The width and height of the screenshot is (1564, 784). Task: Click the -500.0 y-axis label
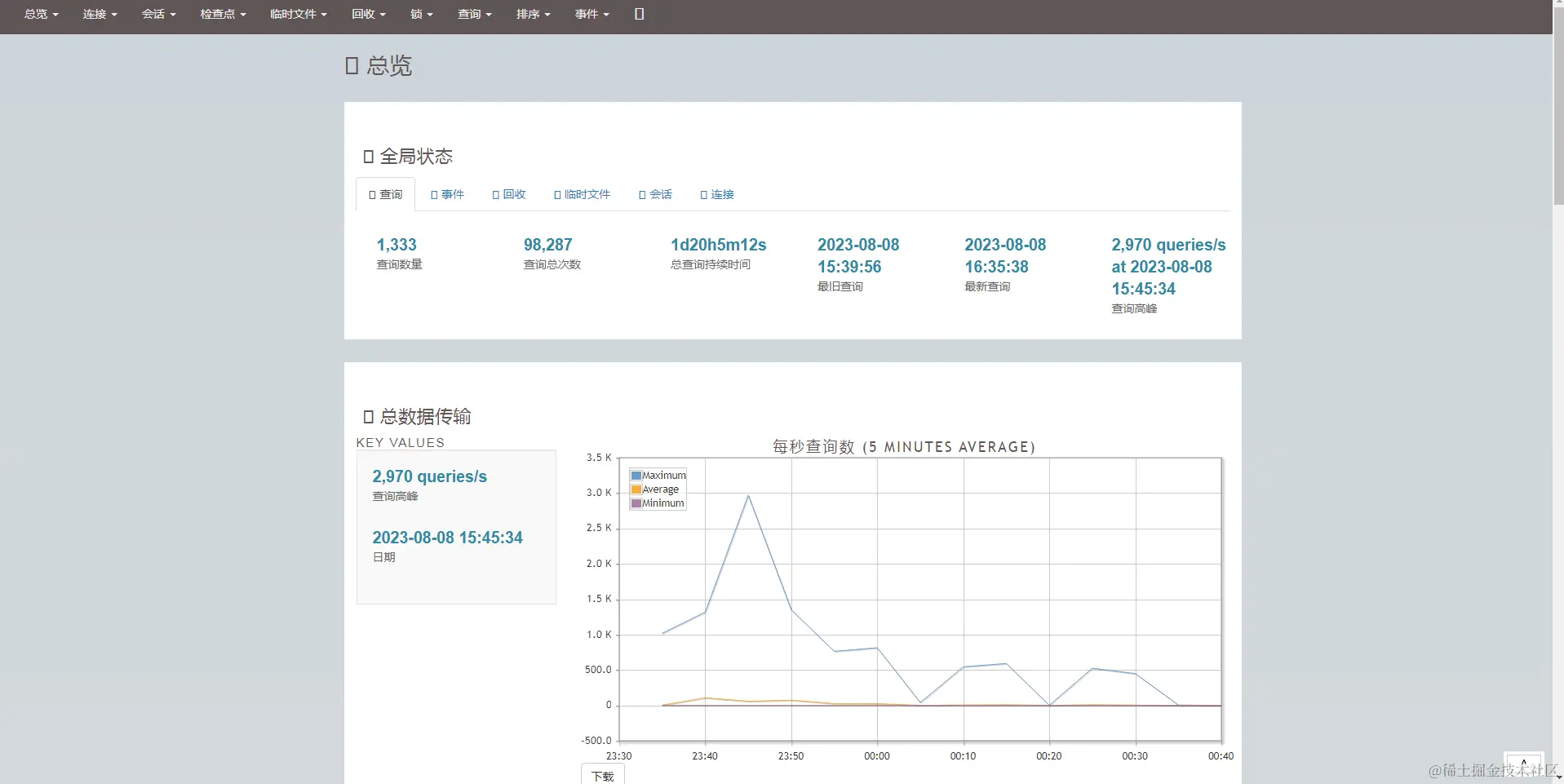(596, 741)
